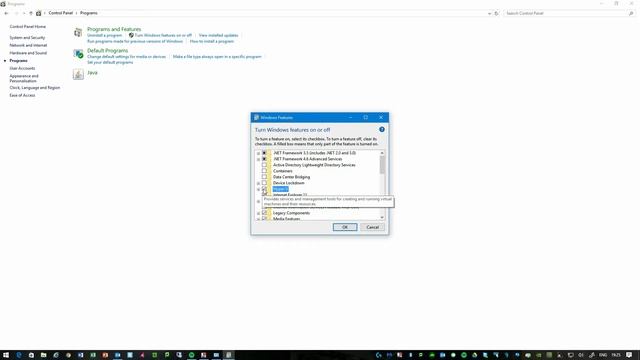Toggle the .NET Framework 4.8 Advanced Services checkbox
The image size is (640, 360).
[264, 159]
